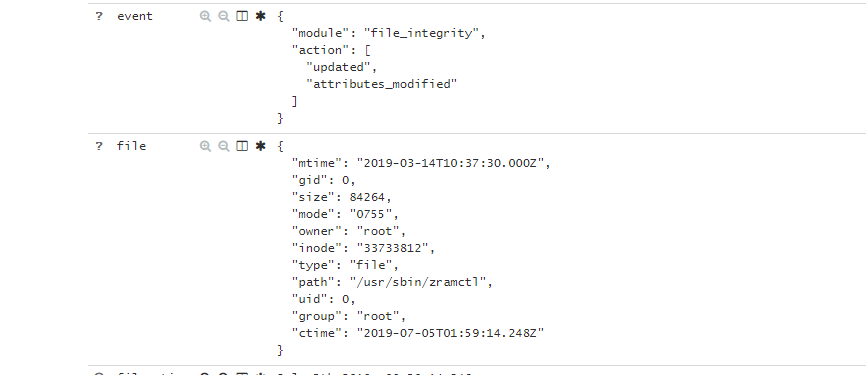Viewport: 866px width, 375px height.
Task: Select the event field name
Action: pos(135,17)
